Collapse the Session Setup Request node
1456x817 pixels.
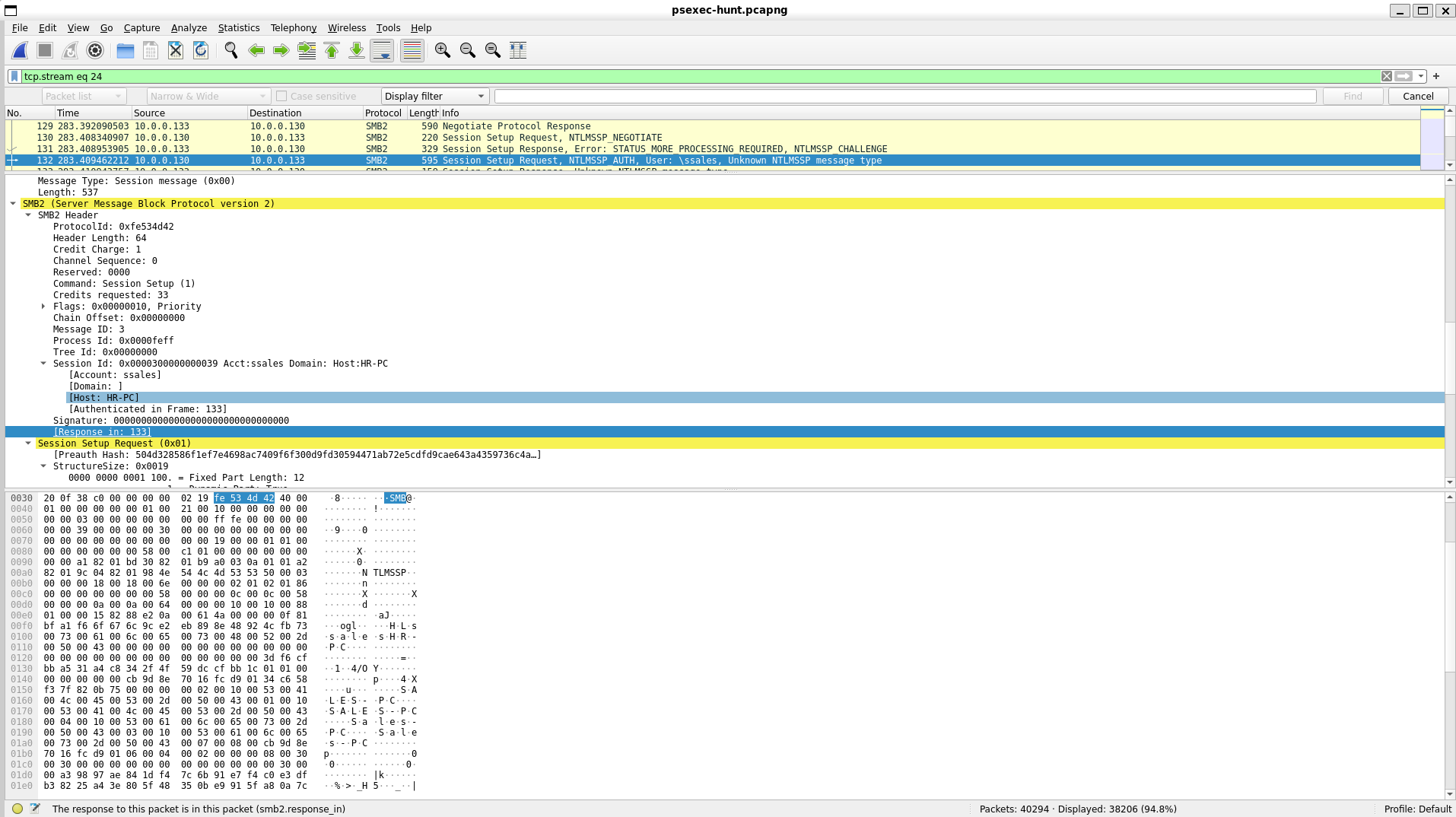click(x=28, y=443)
